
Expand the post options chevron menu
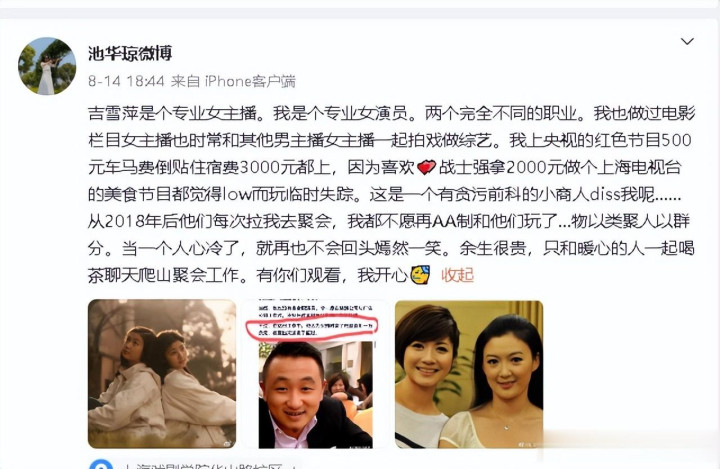click(x=687, y=41)
